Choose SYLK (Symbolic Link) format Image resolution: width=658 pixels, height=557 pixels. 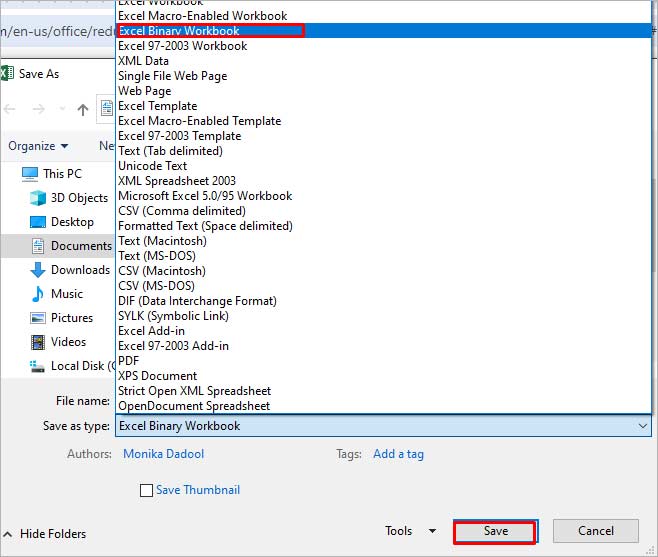click(x=384, y=316)
